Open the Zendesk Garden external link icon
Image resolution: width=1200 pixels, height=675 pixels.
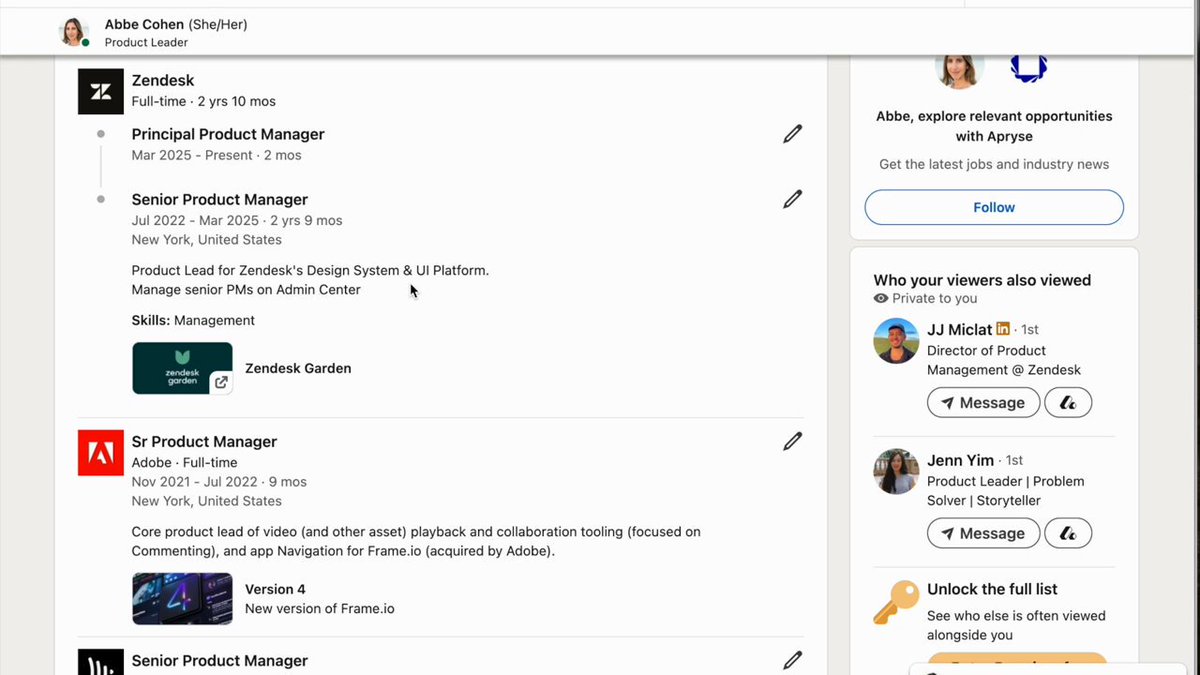tap(221, 382)
